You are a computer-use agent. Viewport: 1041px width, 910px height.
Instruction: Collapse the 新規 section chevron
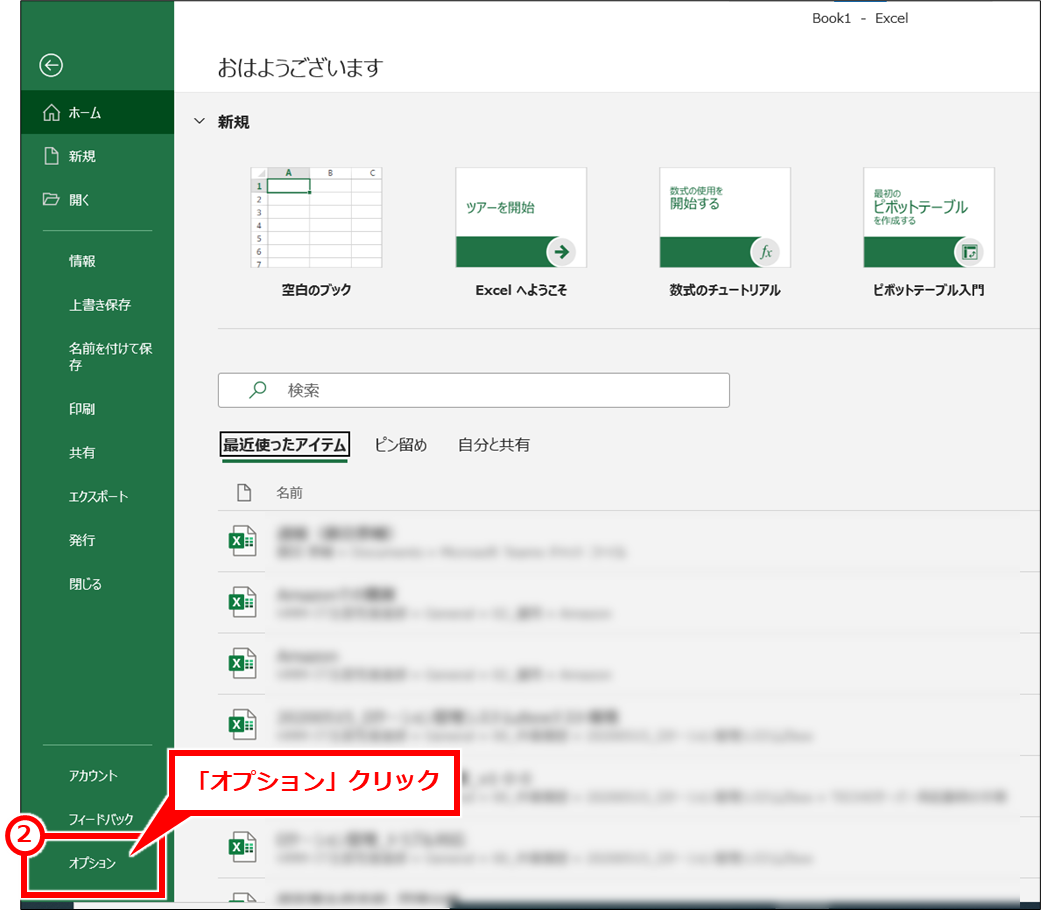[199, 121]
